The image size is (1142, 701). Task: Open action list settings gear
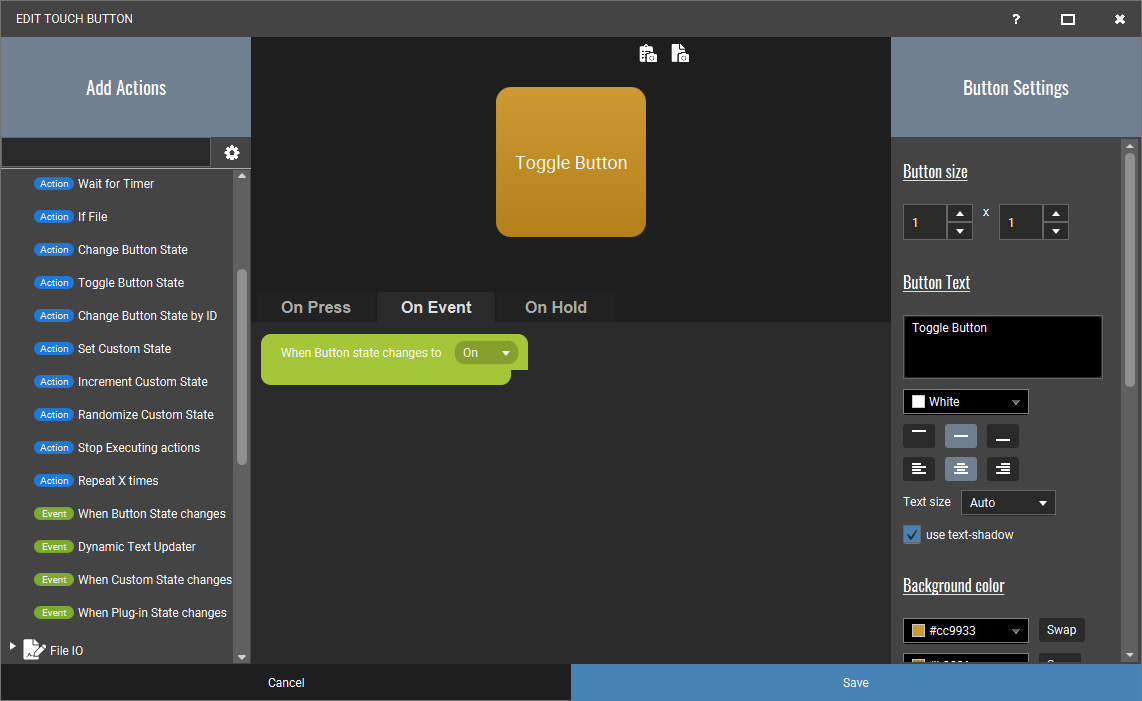pyautogui.click(x=232, y=152)
